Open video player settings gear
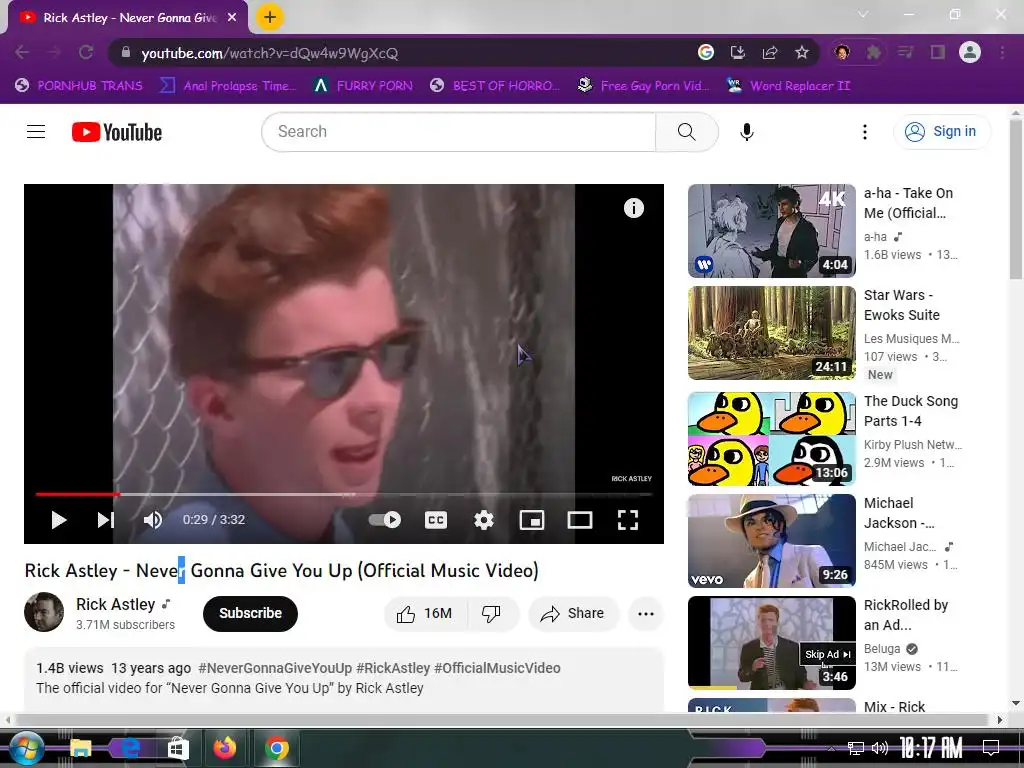Image resolution: width=1024 pixels, height=768 pixels. 483,520
